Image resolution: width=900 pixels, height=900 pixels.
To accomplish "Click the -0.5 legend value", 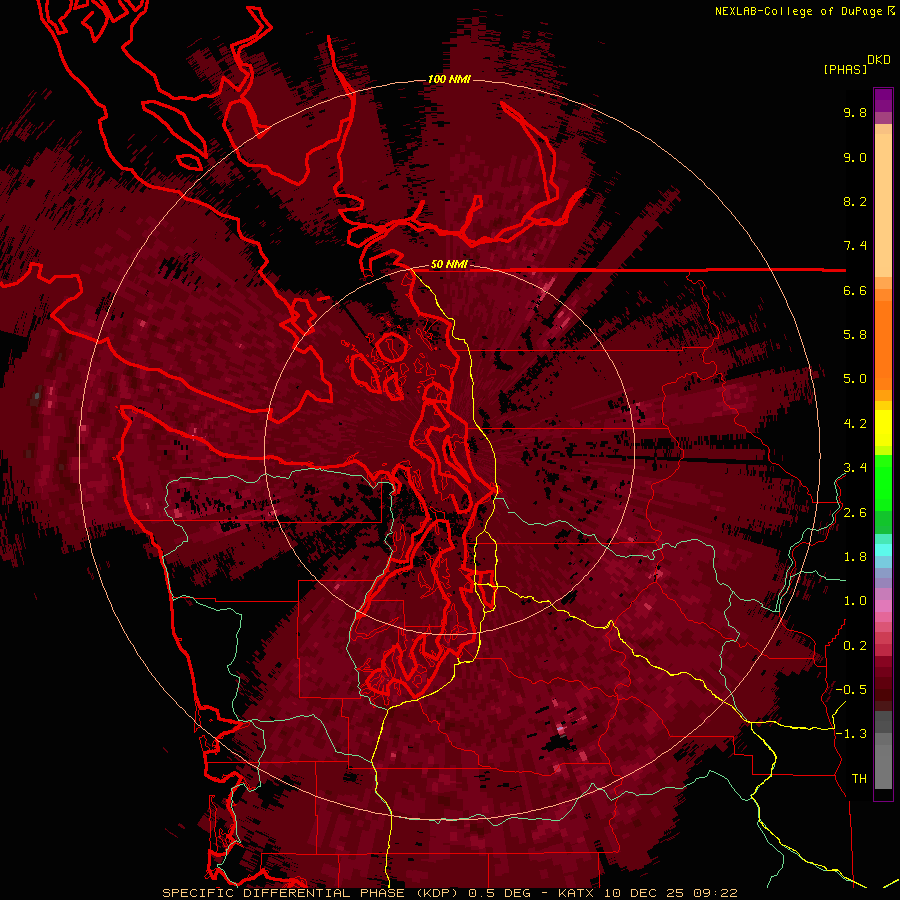I will pos(851,690).
